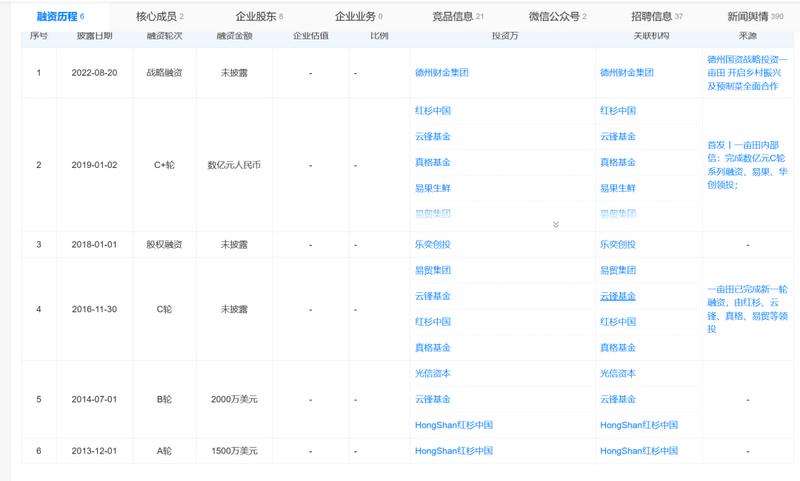Select the B轮 round cell
Viewport: 800px width, 481px height.
tap(164, 399)
